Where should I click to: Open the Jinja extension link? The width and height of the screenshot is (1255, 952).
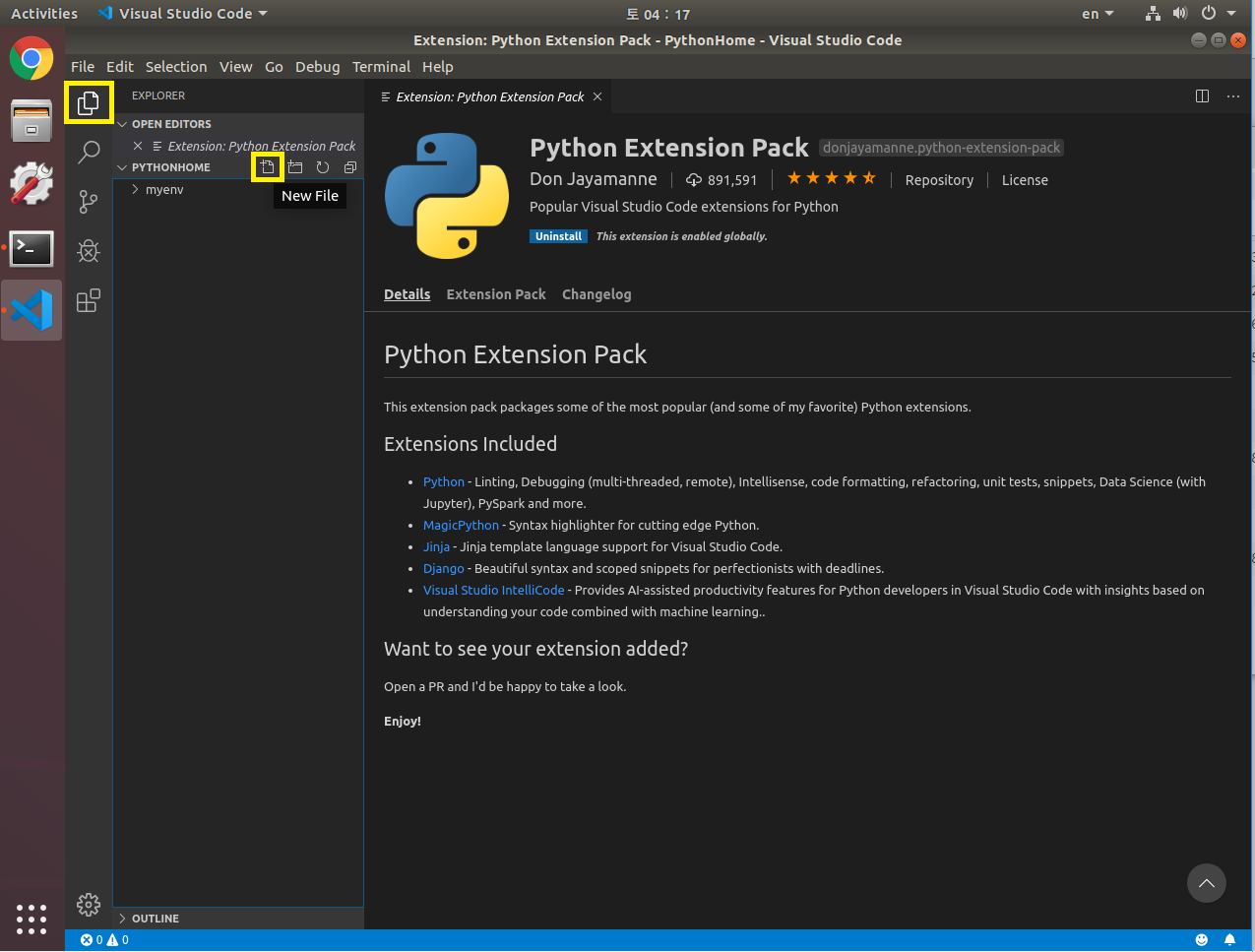pyautogui.click(x=436, y=546)
